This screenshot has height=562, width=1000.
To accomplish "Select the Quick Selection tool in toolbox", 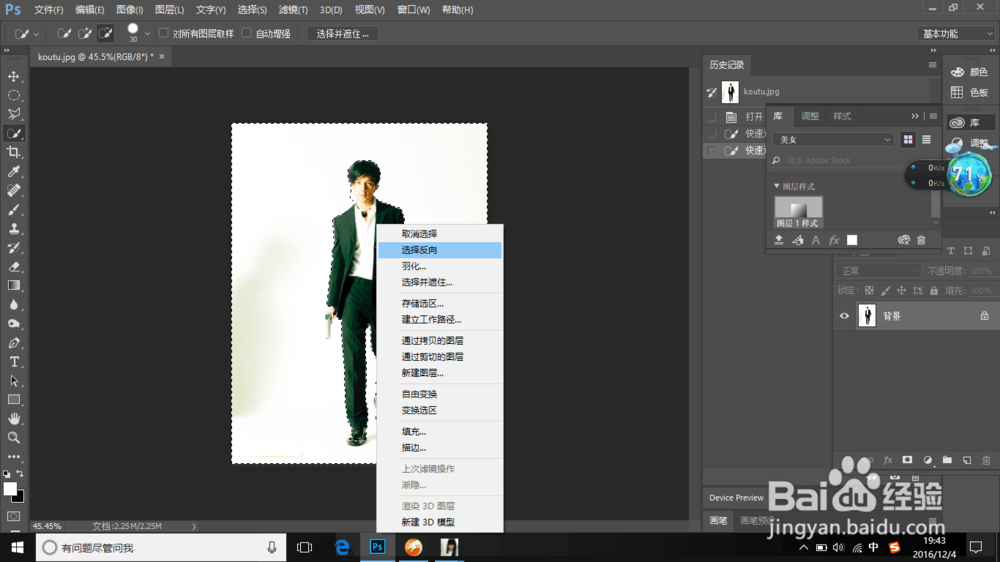I will point(13,133).
